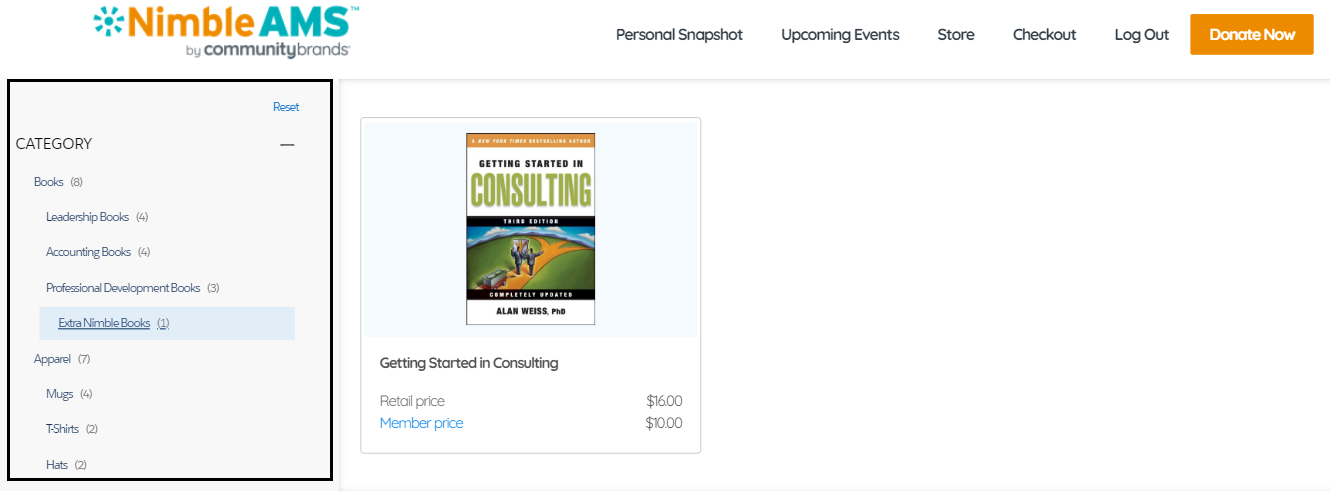Filter by Accounting Books
This screenshot has height=491, width=1330.
[89, 252]
